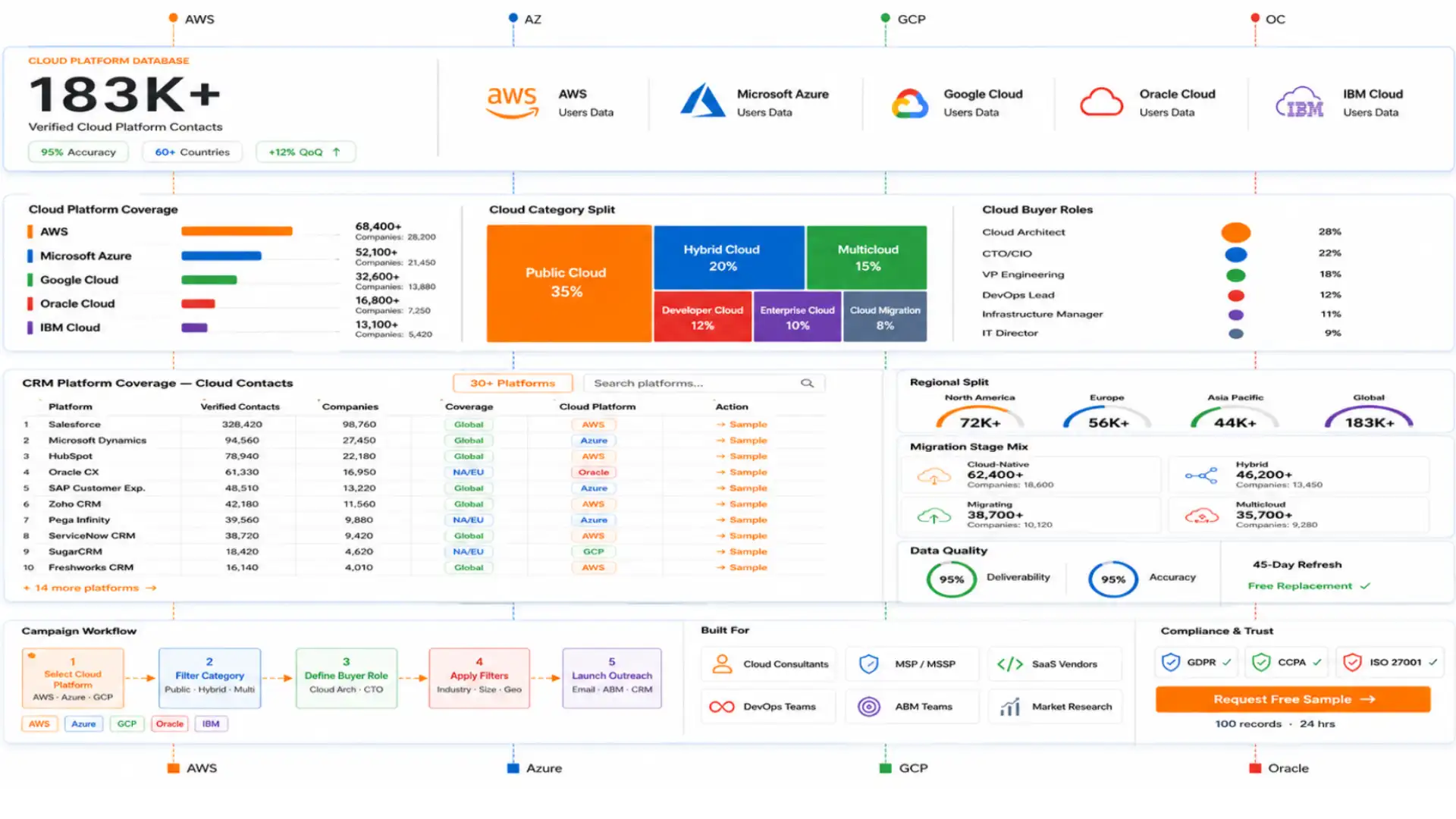This screenshot has height=819, width=1456.
Task: Click workflow step 5 Launch Outreach
Action: click(x=612, y=679)
